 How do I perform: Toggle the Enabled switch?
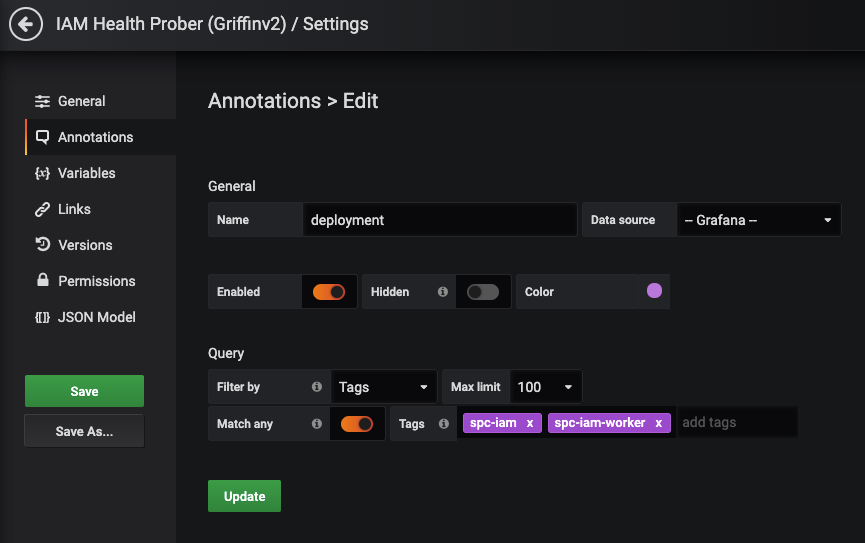click(x=329, y=291)
